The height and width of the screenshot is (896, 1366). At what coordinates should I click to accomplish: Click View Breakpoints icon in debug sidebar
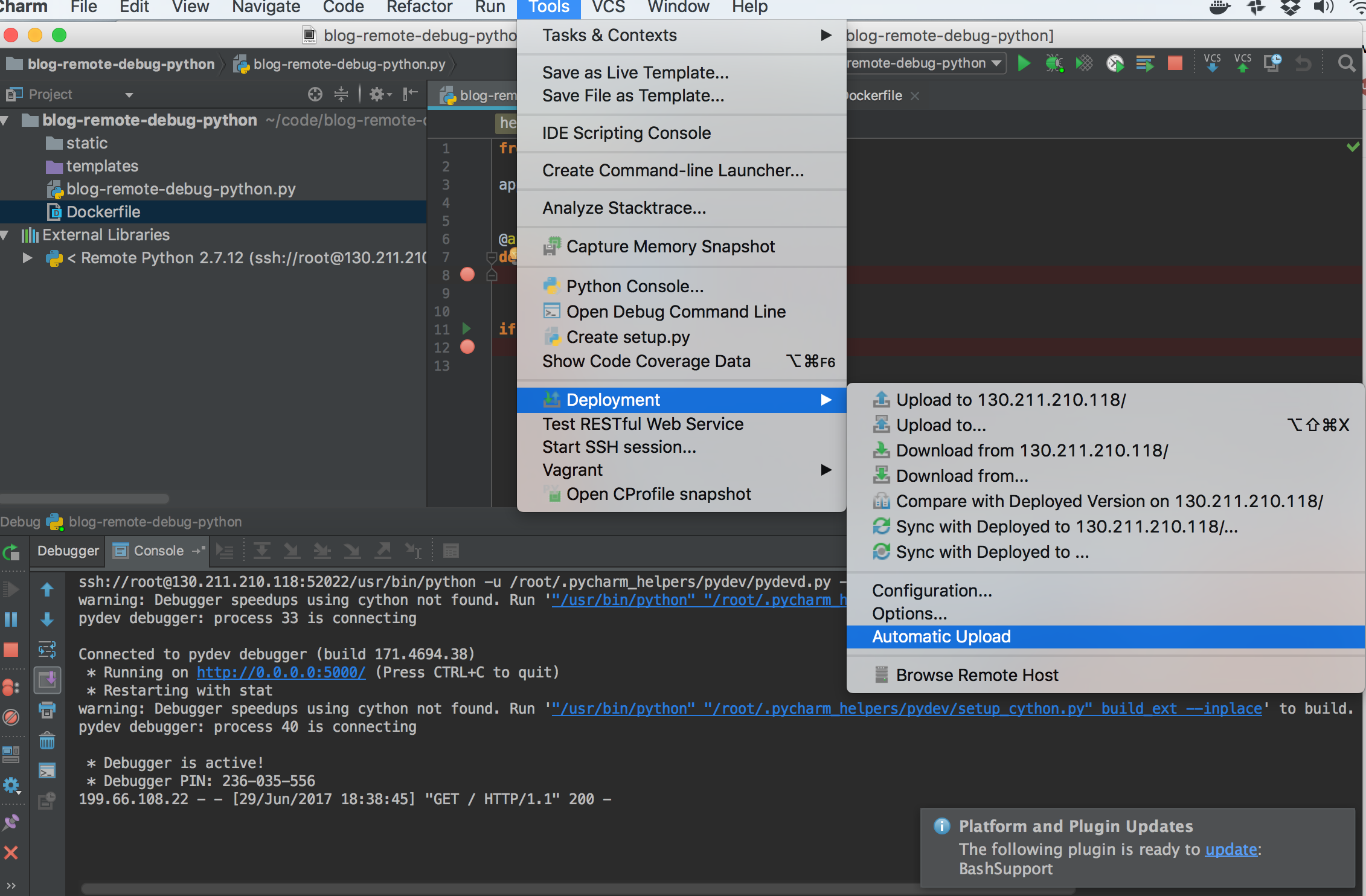[x=11, y=688]
